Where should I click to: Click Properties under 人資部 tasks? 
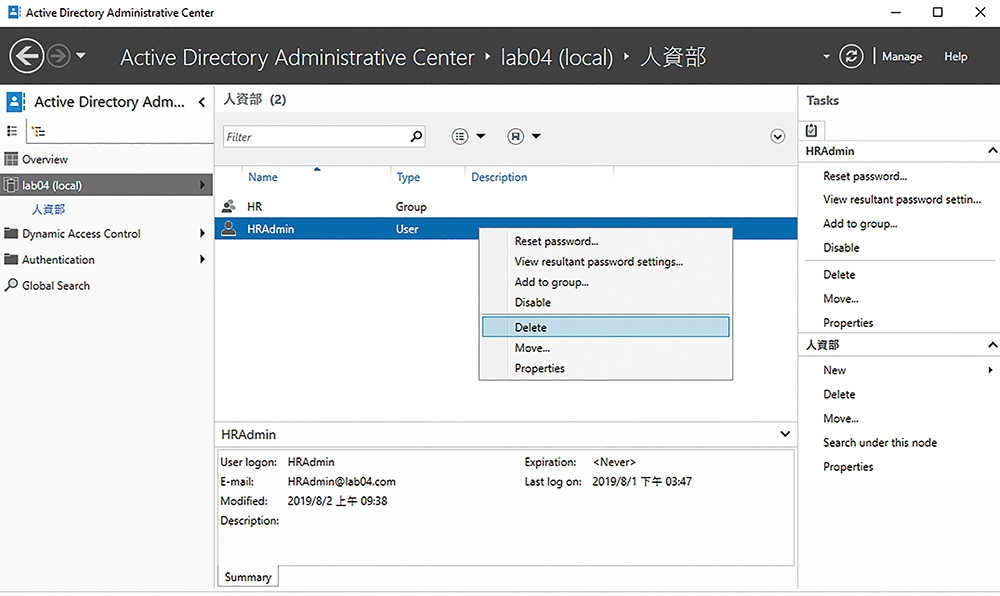coord(848,467)
